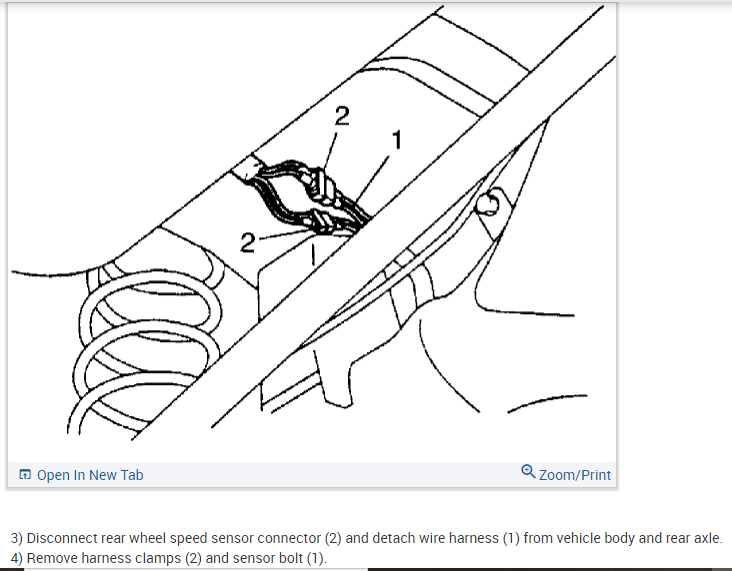Click the round bolt on the bracket drawing
Viewport: 732px width, 571px height.
[x=487, y=204]
